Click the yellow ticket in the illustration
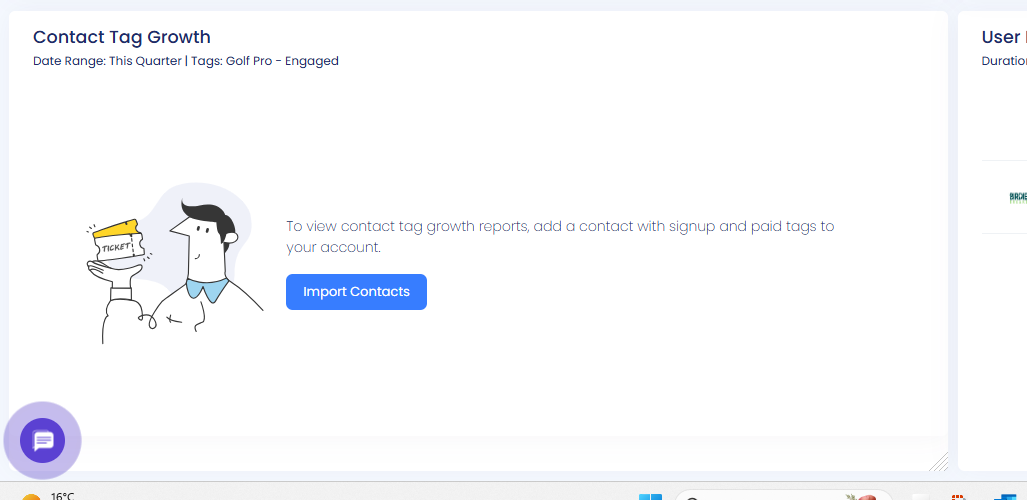The height and width of the screenshot is (500, 1027). point(114,239)
